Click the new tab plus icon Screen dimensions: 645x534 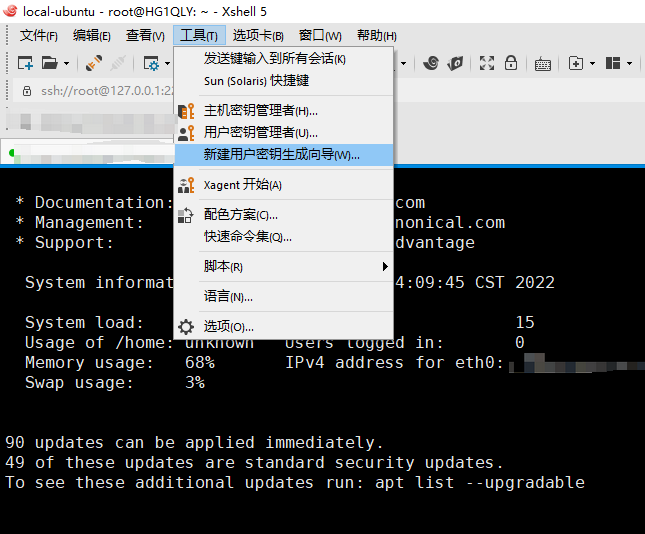pos(575,63)
